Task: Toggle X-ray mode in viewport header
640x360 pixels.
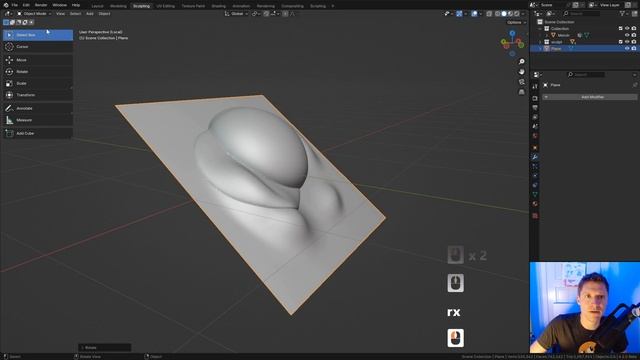Action: 489,14
